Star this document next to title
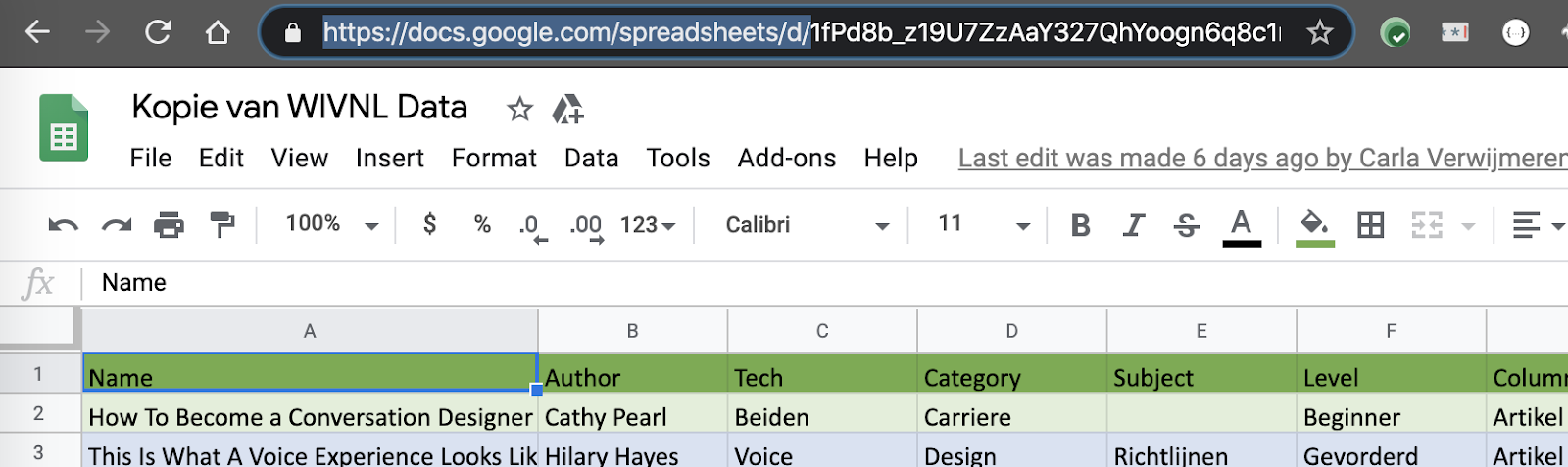This screenshot has height=467, width=1568. pyautogui.click(x=519, y=109)
